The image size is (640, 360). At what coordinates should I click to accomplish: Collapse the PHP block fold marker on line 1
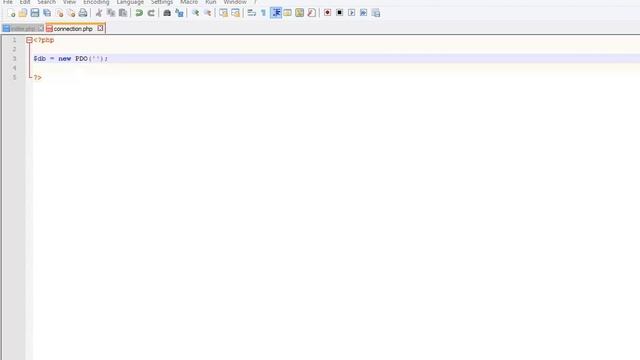(29, 40)
